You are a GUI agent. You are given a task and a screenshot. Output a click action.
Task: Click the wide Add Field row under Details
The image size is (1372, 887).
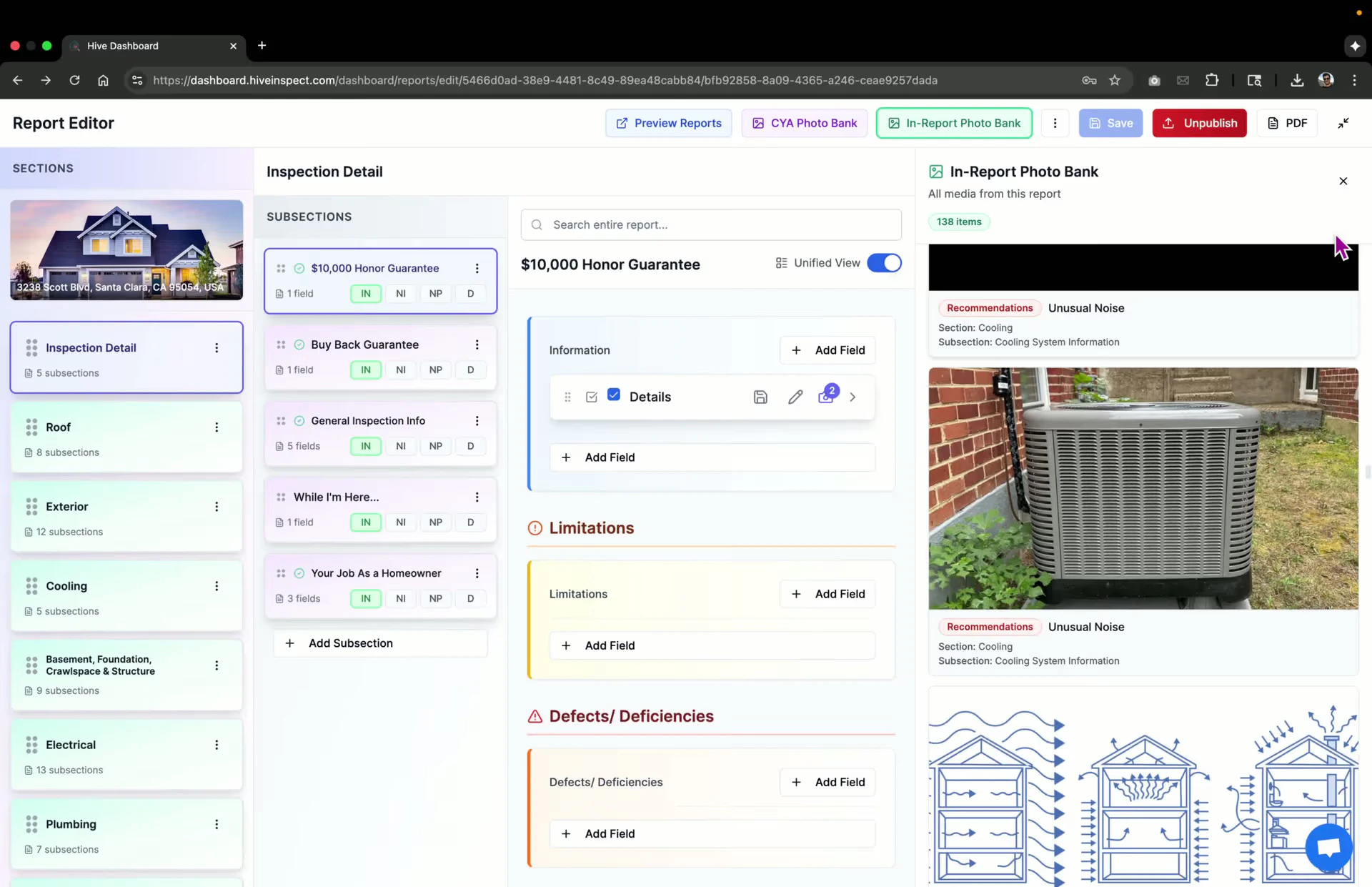[x=712, y=457]
